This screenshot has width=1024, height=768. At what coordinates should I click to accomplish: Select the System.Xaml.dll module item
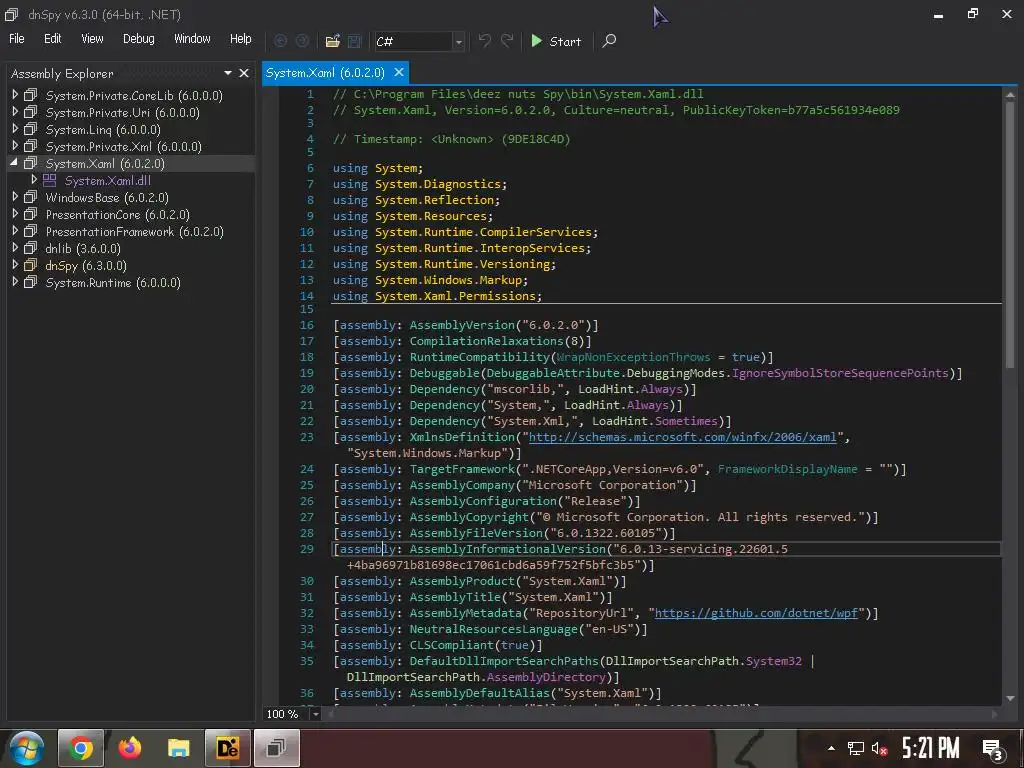(x=107, y=180)
